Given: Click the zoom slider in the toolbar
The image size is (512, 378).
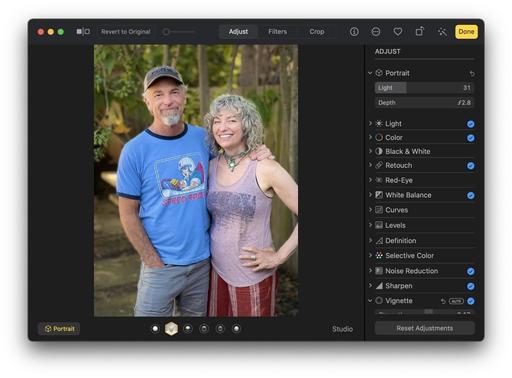Looking at the screenshot, I should 179,32.
